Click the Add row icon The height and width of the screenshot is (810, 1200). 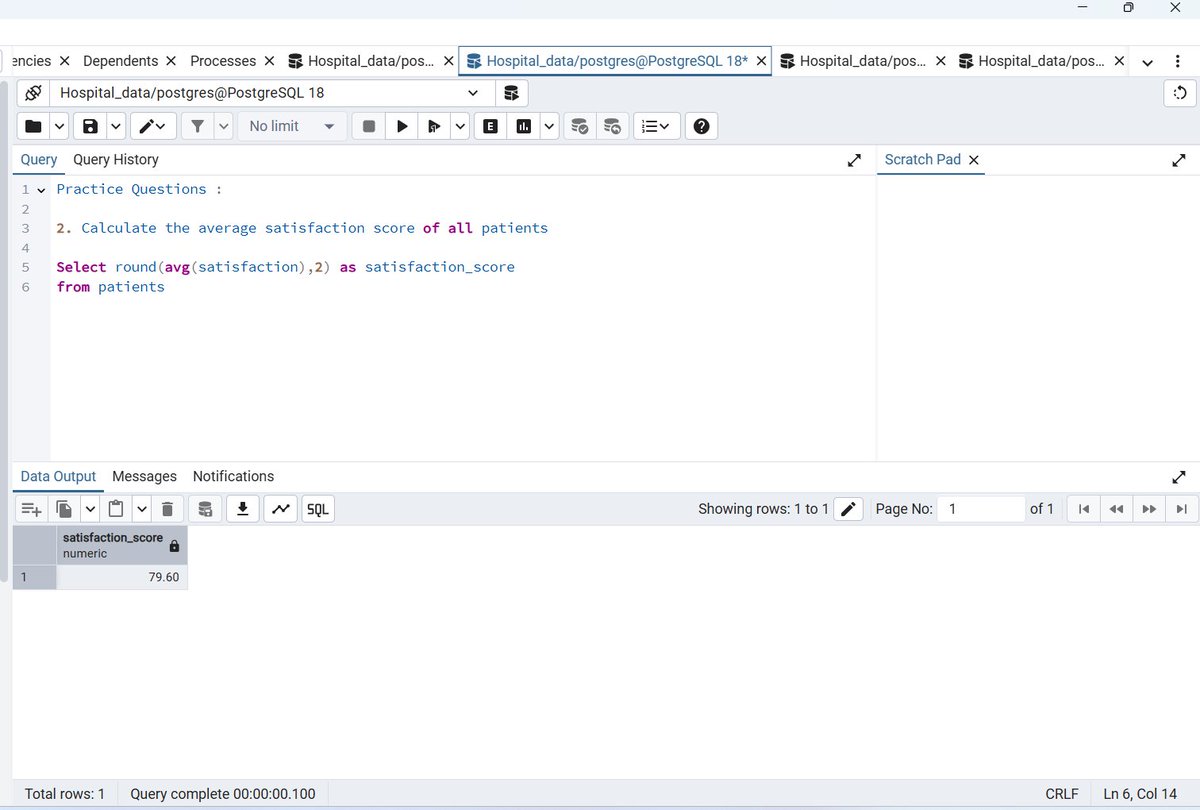click(32, 509)
